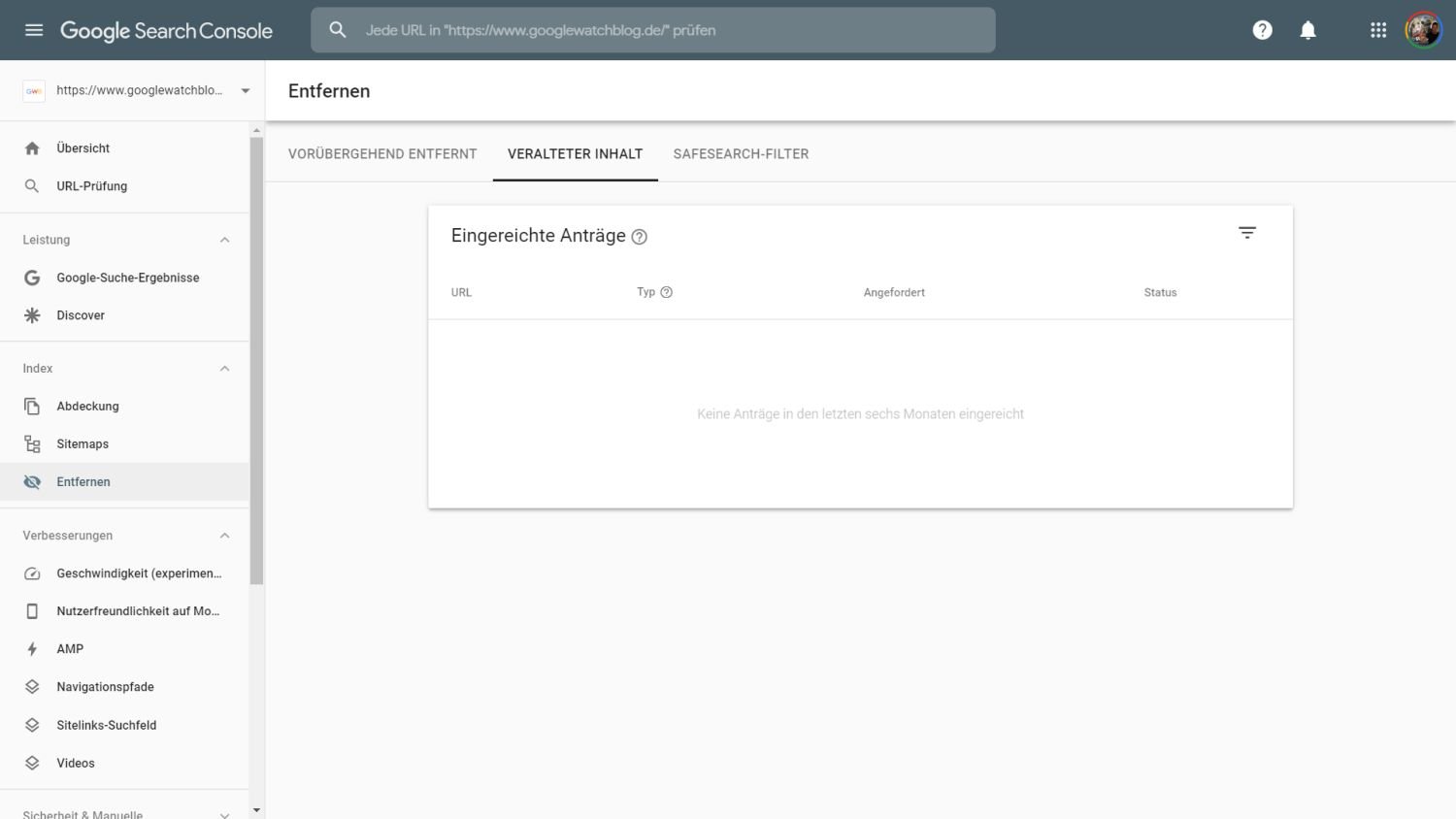Click the sidebar scroll down arrow

click(x=256, y=809)
